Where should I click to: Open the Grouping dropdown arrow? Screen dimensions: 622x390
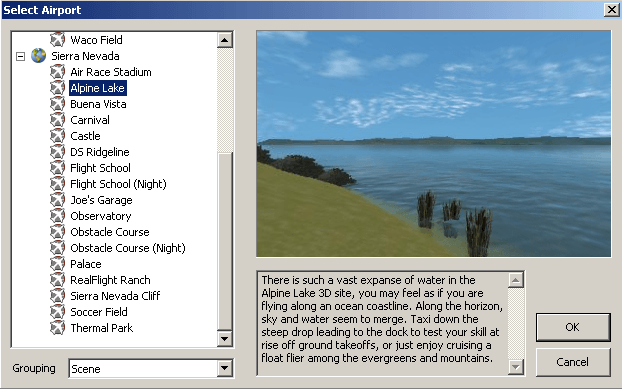(x=225, y=368)
